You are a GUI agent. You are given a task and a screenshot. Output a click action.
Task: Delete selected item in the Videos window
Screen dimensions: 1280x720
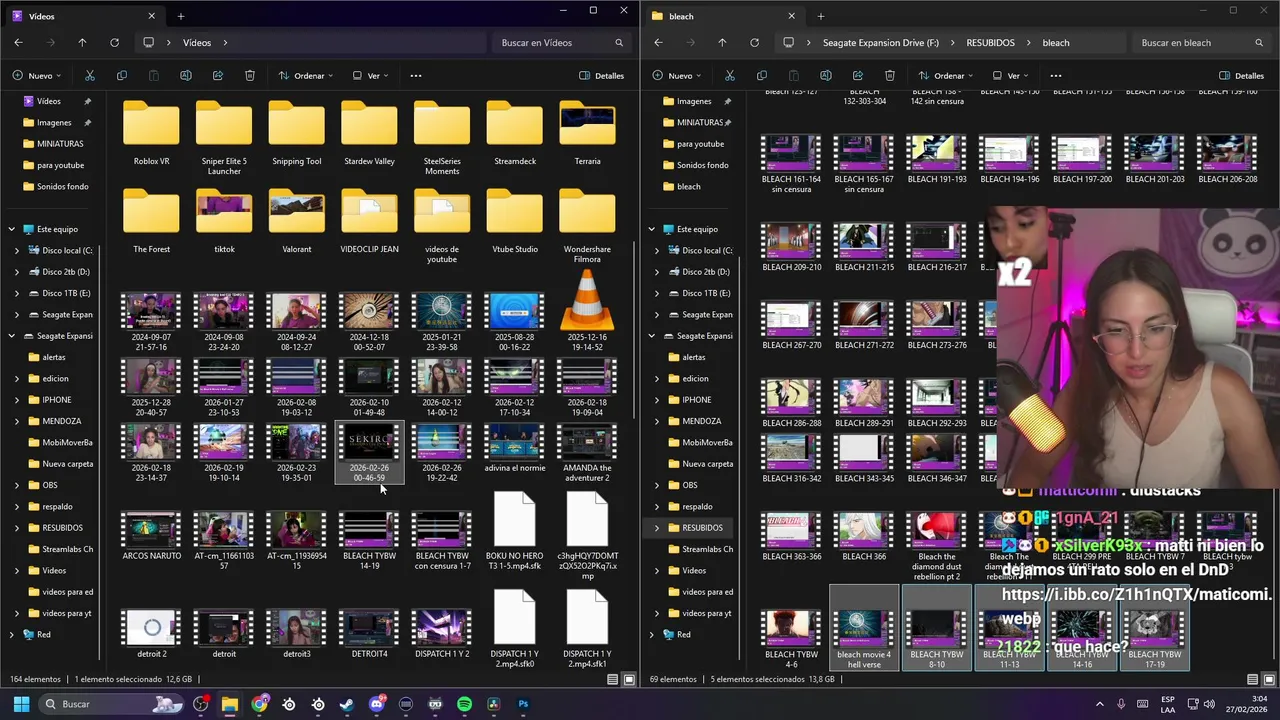tap(250, 75)
